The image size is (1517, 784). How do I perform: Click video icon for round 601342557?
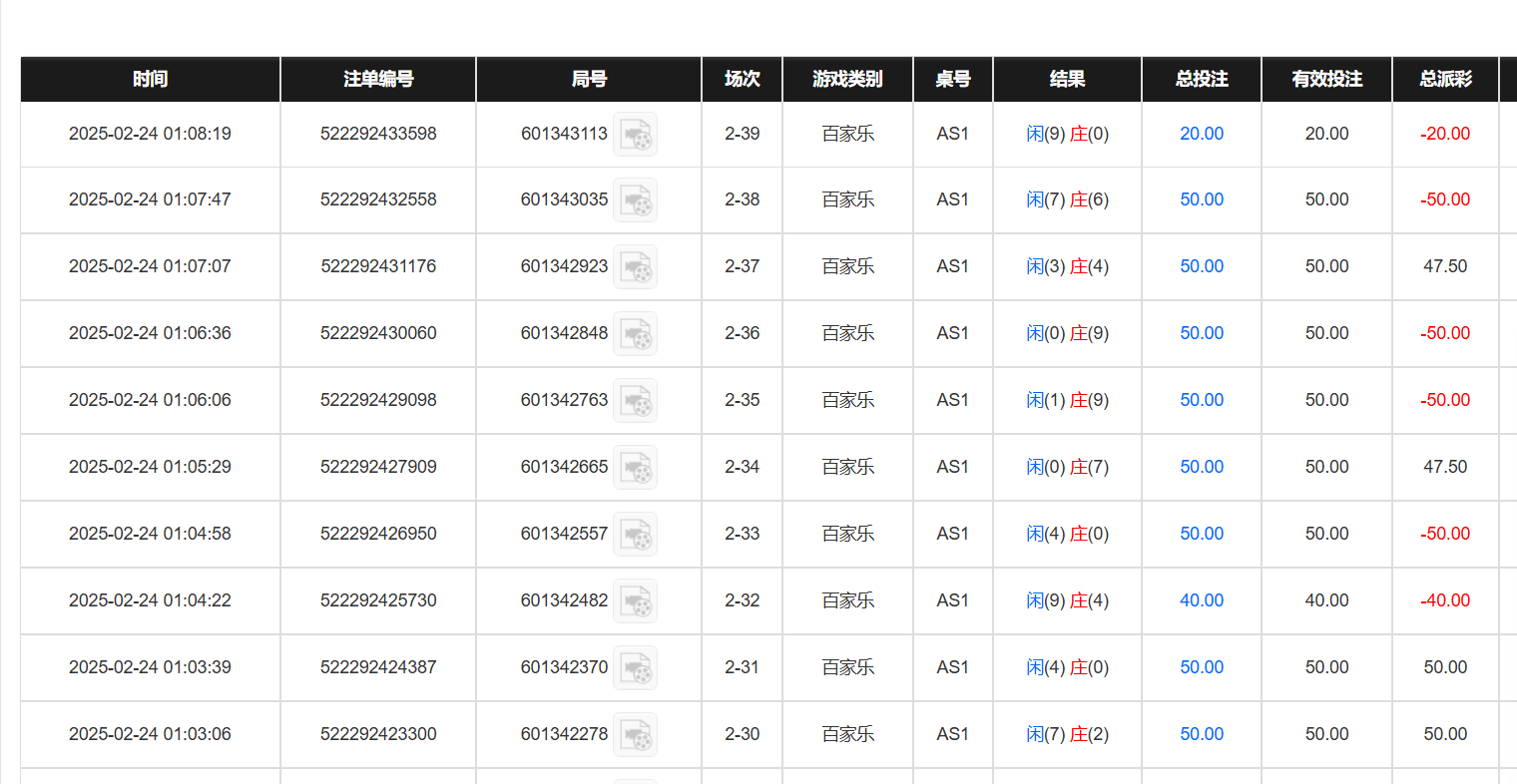coord(635,535)
